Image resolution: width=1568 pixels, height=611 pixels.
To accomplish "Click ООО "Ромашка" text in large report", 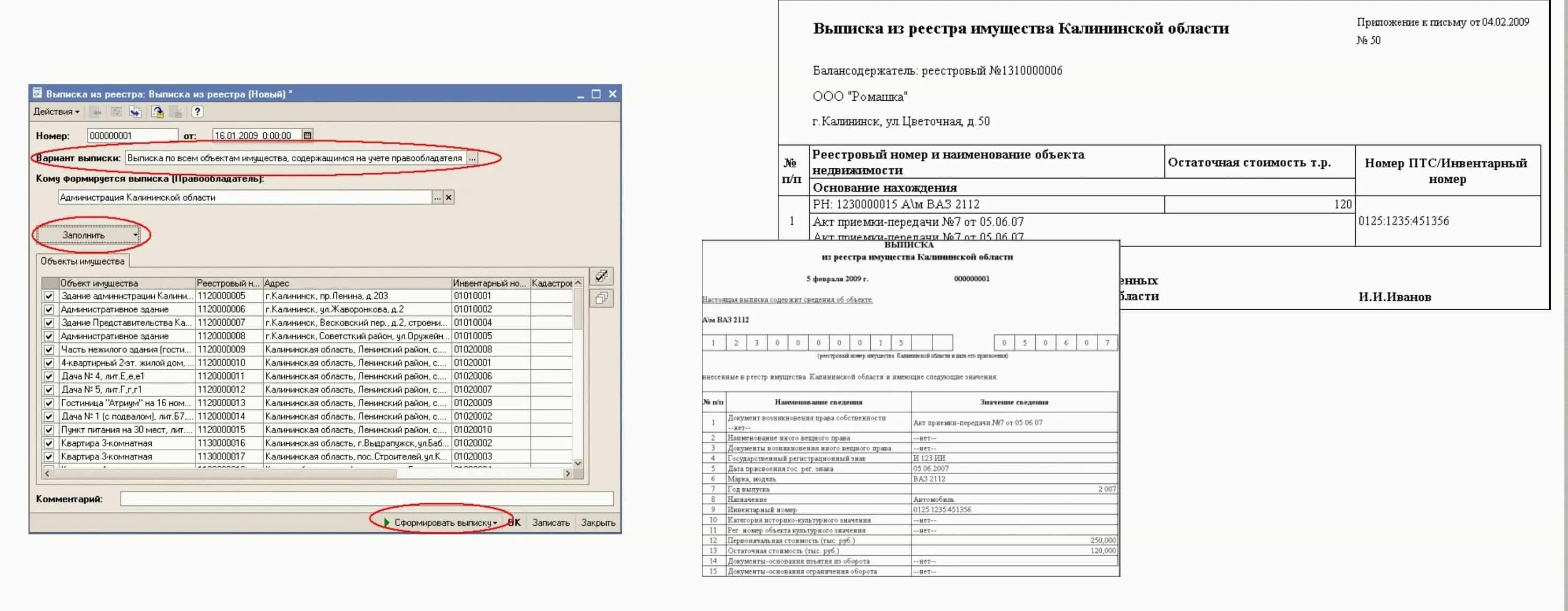I will (860, 96).
